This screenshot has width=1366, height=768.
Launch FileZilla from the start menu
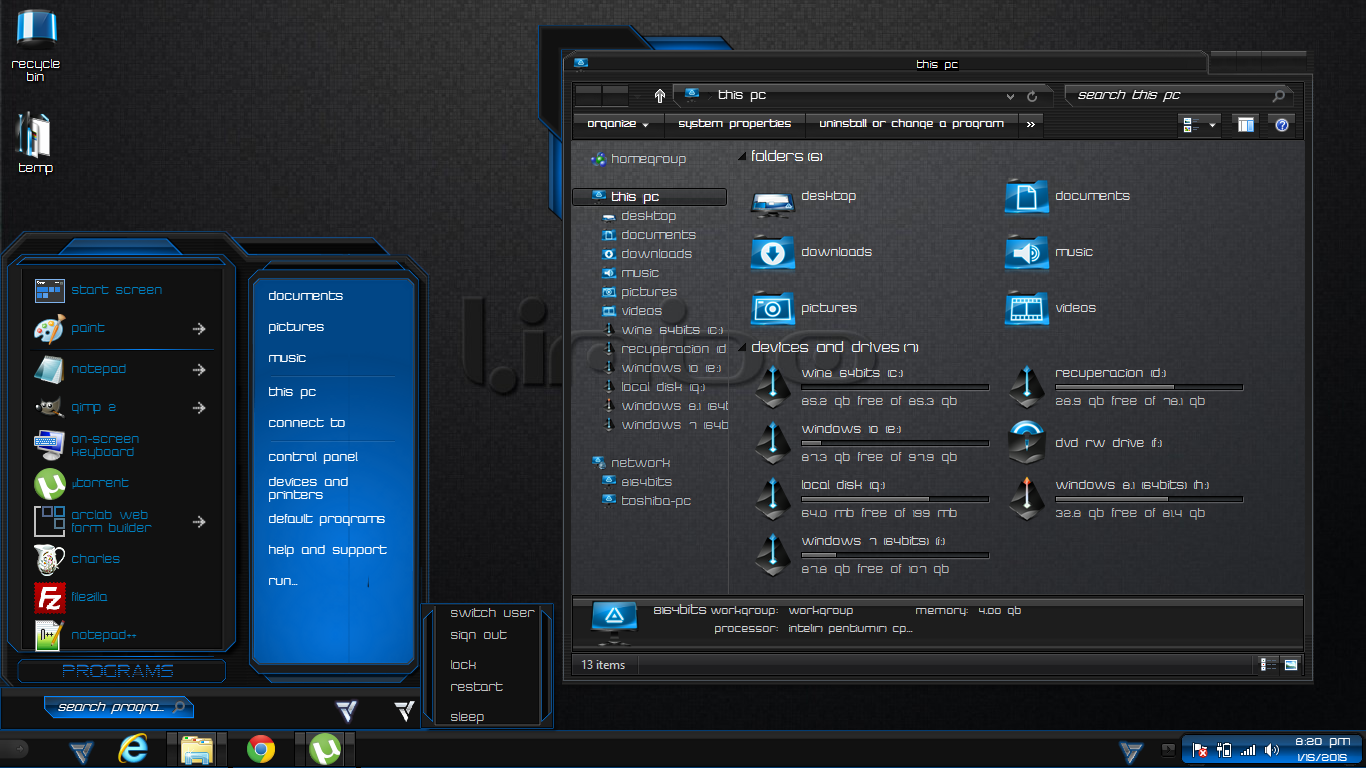(89, 597)
